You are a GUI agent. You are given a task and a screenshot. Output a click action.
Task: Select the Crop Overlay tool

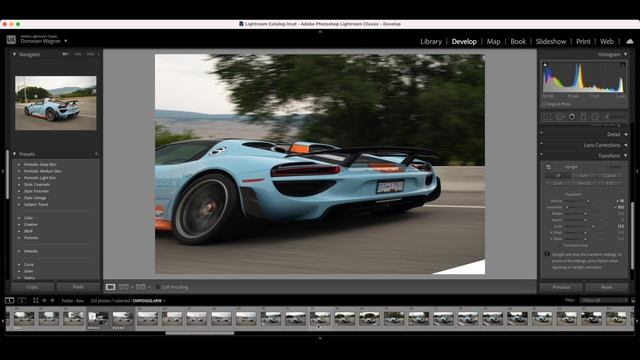pyautogui.click(x=547, y=117)
